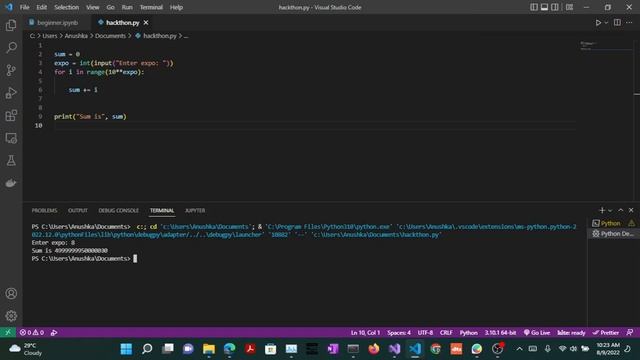Viewport: 640px width, 360px height.
Task: Close the hackthon.py tab
Action: coord(146,23)
